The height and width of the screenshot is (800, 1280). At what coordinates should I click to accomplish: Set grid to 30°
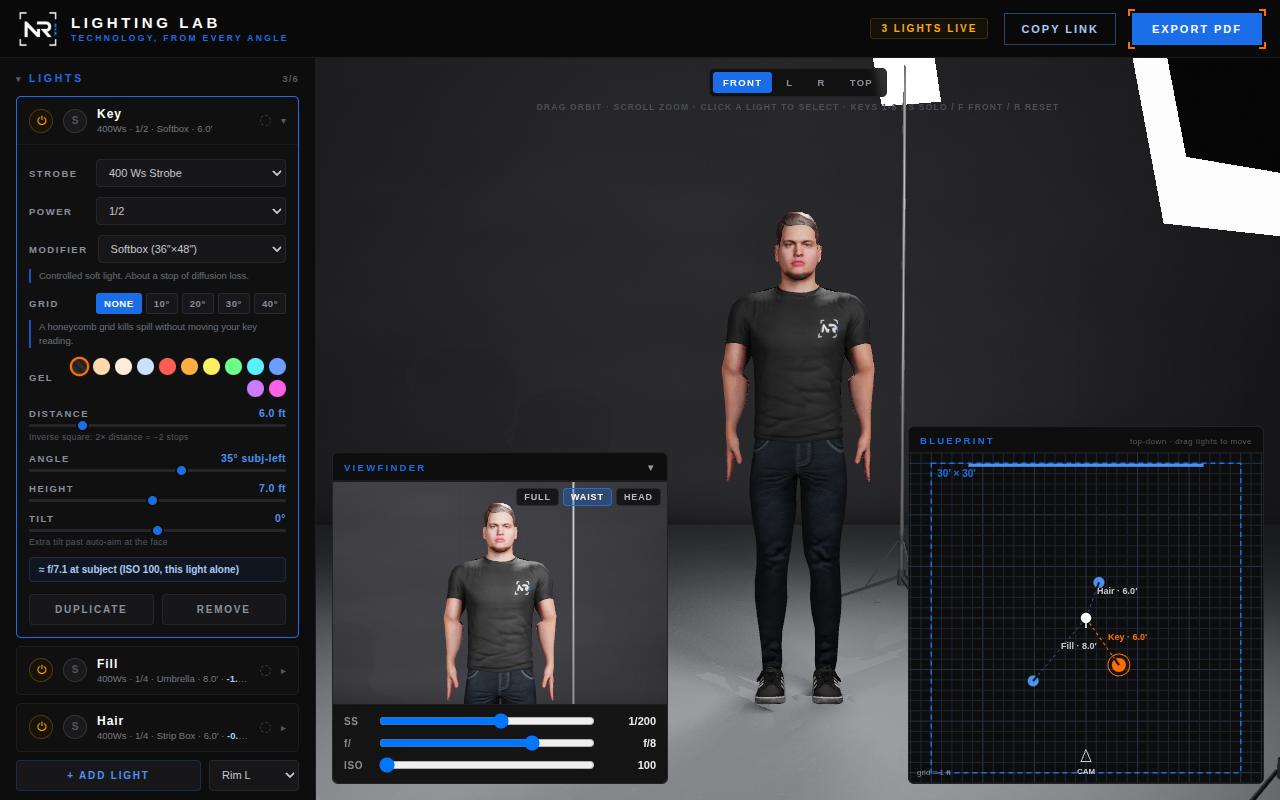(x=233, y=304)
